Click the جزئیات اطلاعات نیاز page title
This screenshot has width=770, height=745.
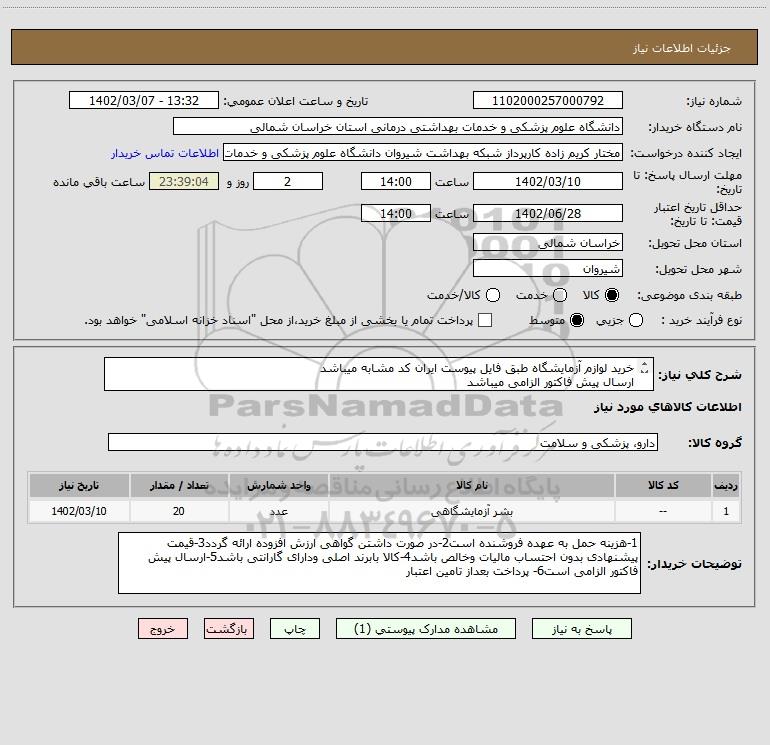682,48
